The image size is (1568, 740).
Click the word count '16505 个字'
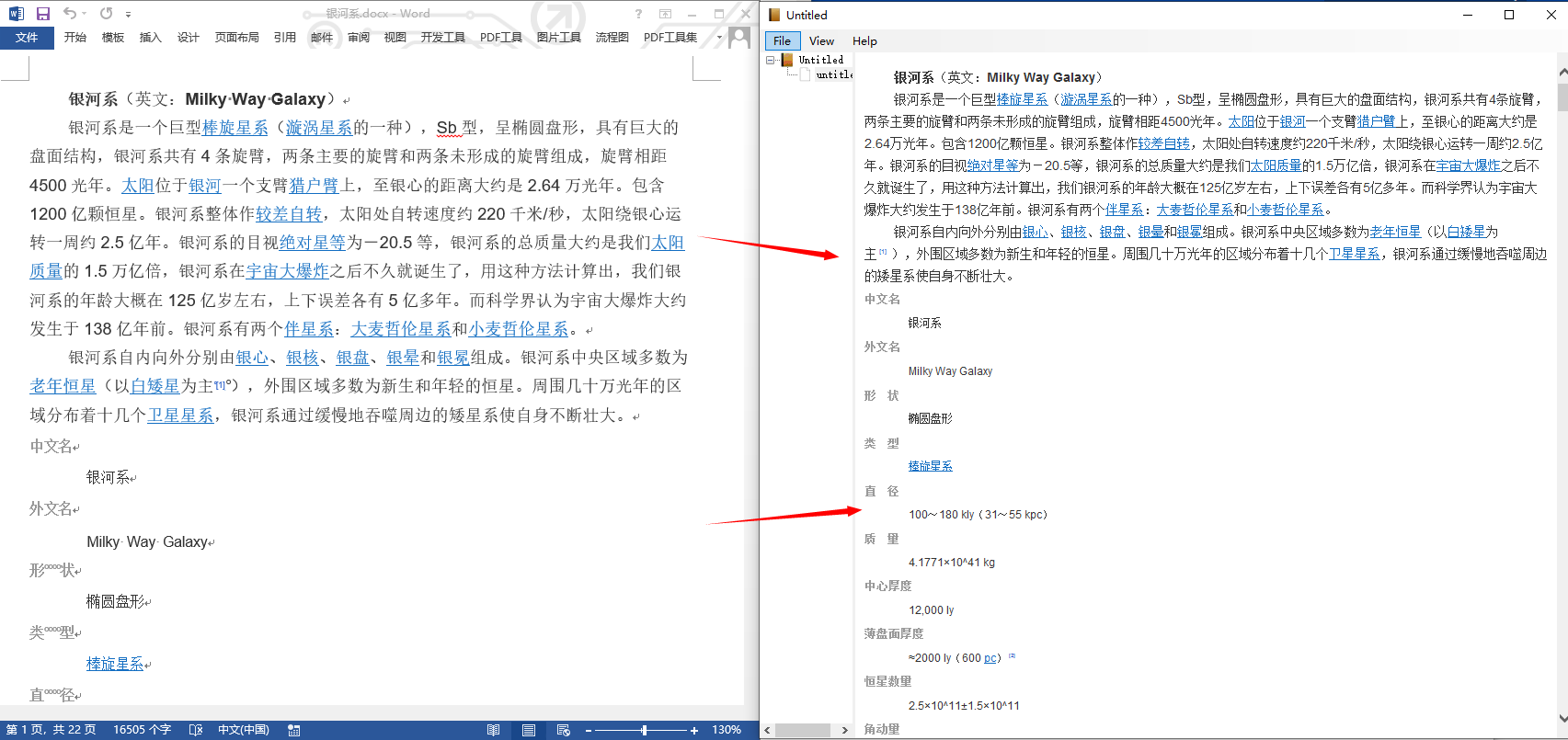click(x=143, y=730)
